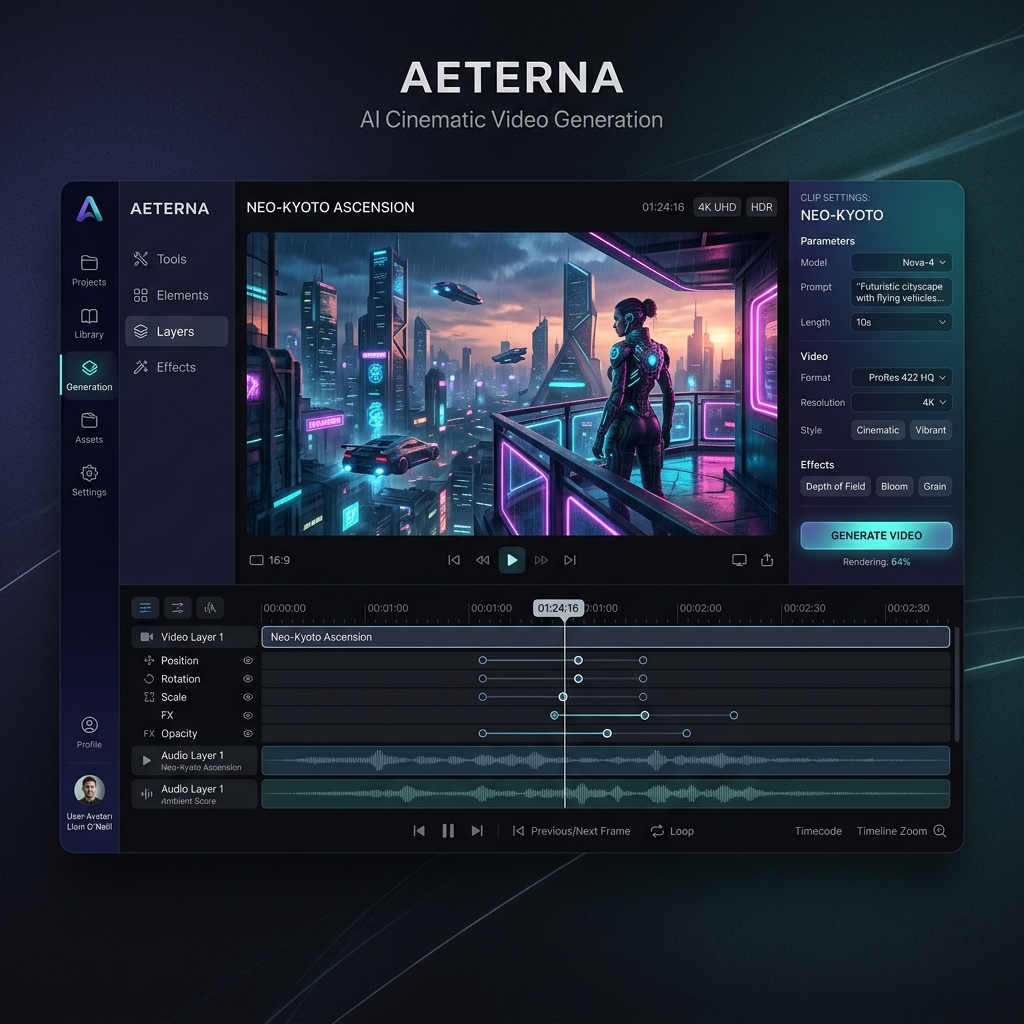Toggle visibility of FX property

pos(248,716)
